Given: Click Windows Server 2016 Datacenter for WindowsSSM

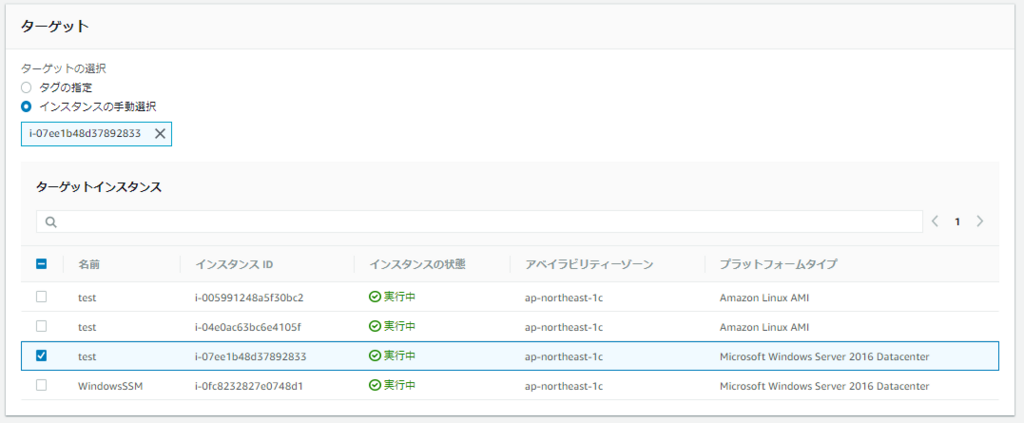Looking at the screenshot, I should [x=824, y=386].
